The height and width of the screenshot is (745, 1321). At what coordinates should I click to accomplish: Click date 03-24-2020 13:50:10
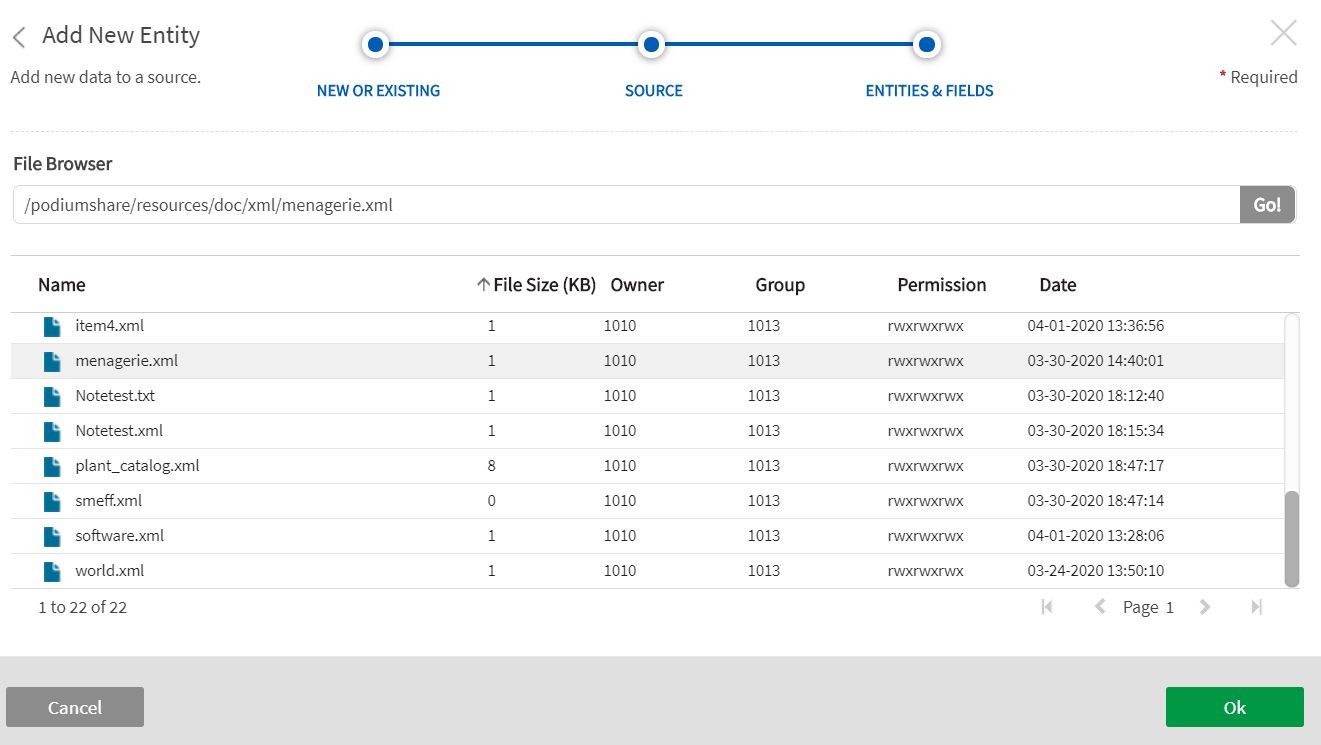(x=1096, y=571)
